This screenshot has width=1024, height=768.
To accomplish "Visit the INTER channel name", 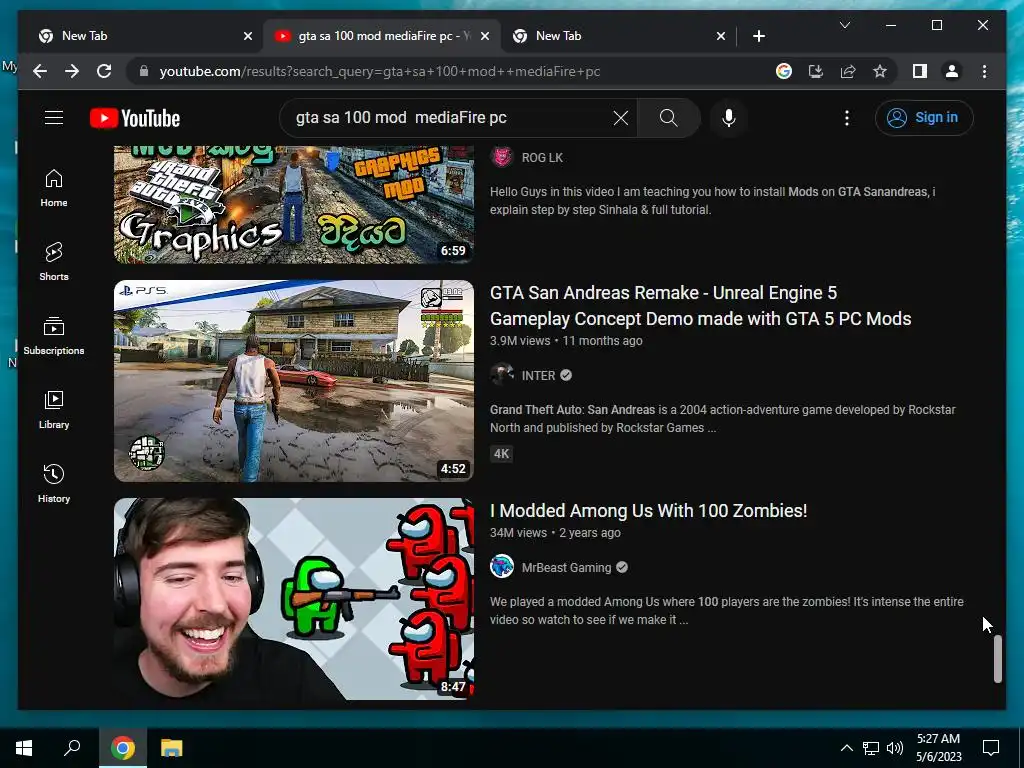I will 538,376.
